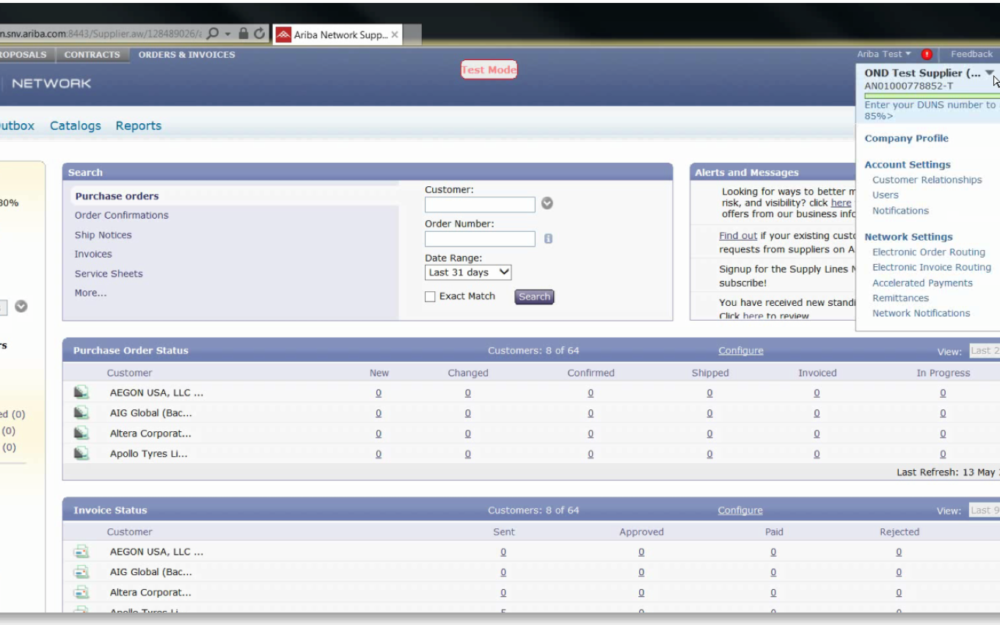This screenshot has height=625, width=1000.
Task: Click the Search button
Action: coord(534,297)
